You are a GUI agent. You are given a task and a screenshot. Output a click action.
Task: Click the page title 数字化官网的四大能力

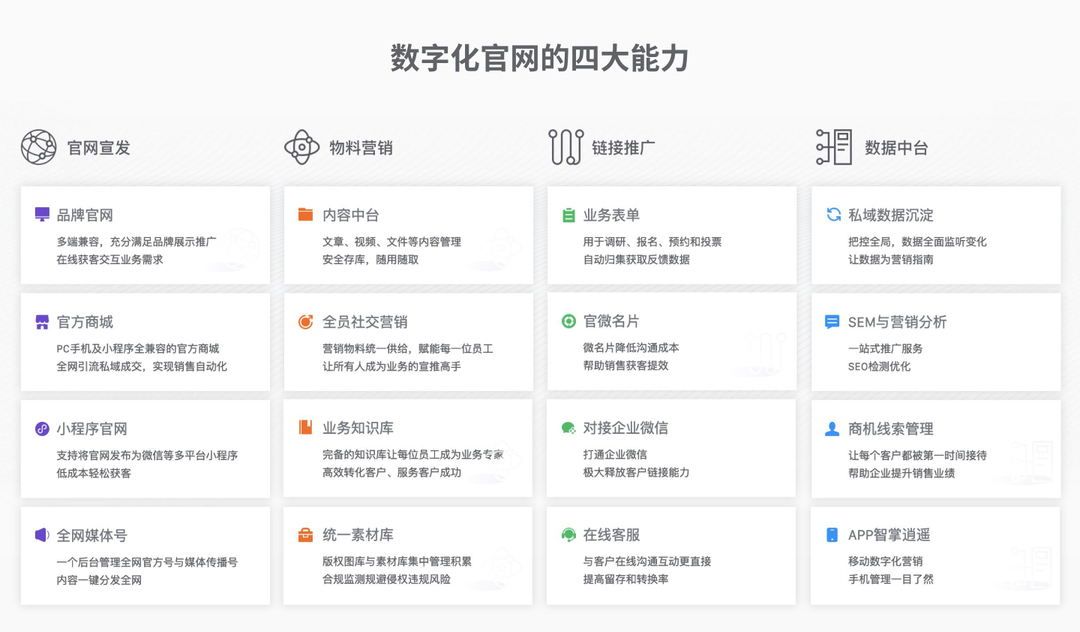540,58
